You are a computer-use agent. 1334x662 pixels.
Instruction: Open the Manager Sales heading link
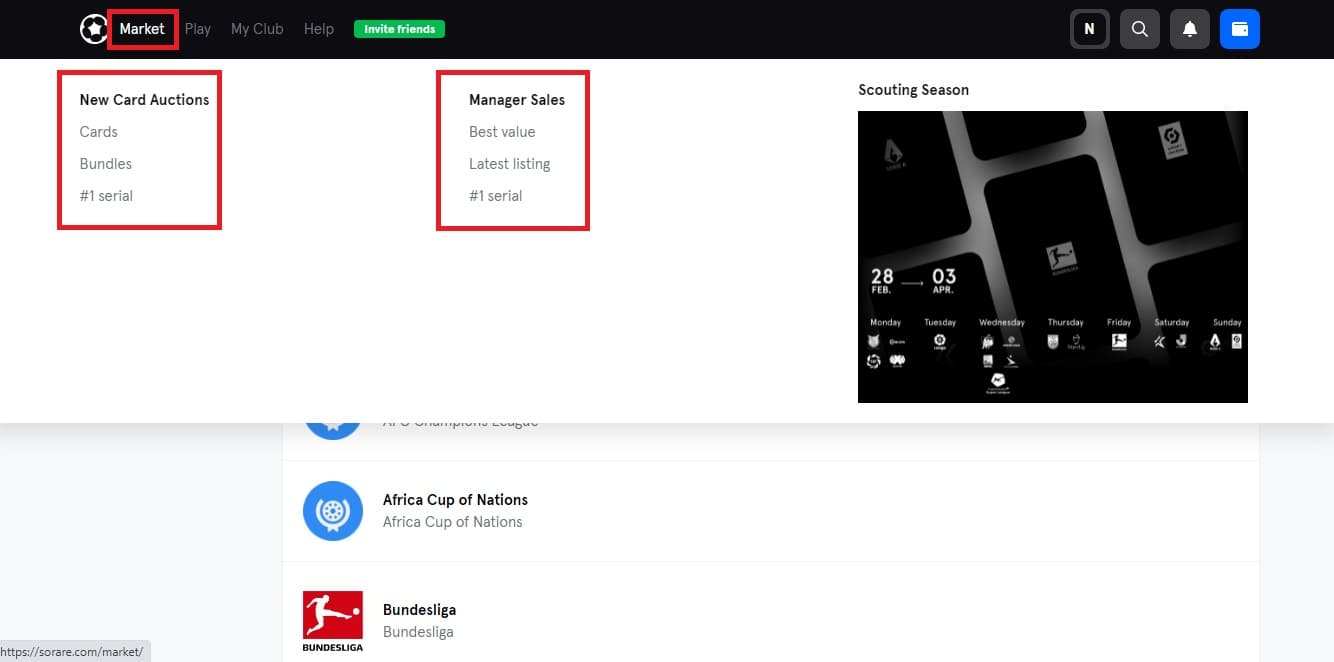[517, 100]
